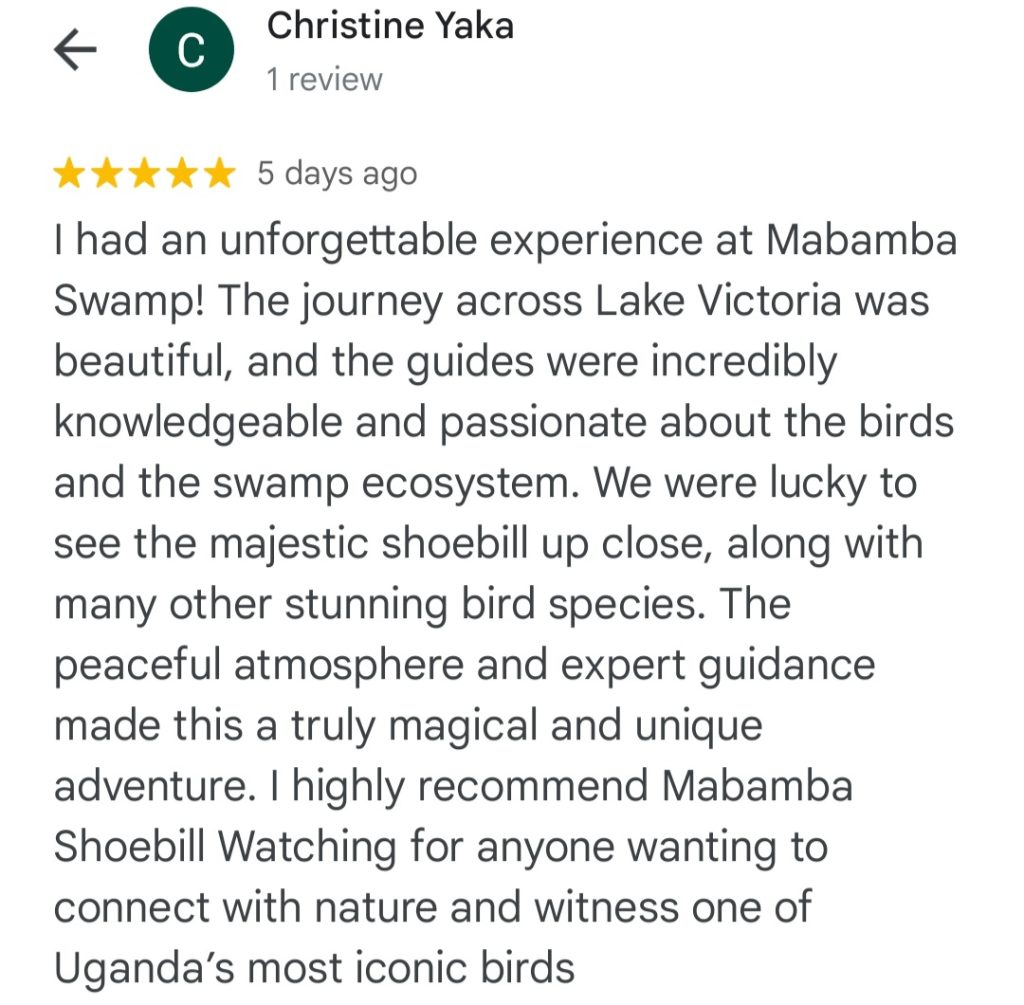1024x1005 pixels.
Task: Click the first yellow rating star
Action: pos(68,174)
